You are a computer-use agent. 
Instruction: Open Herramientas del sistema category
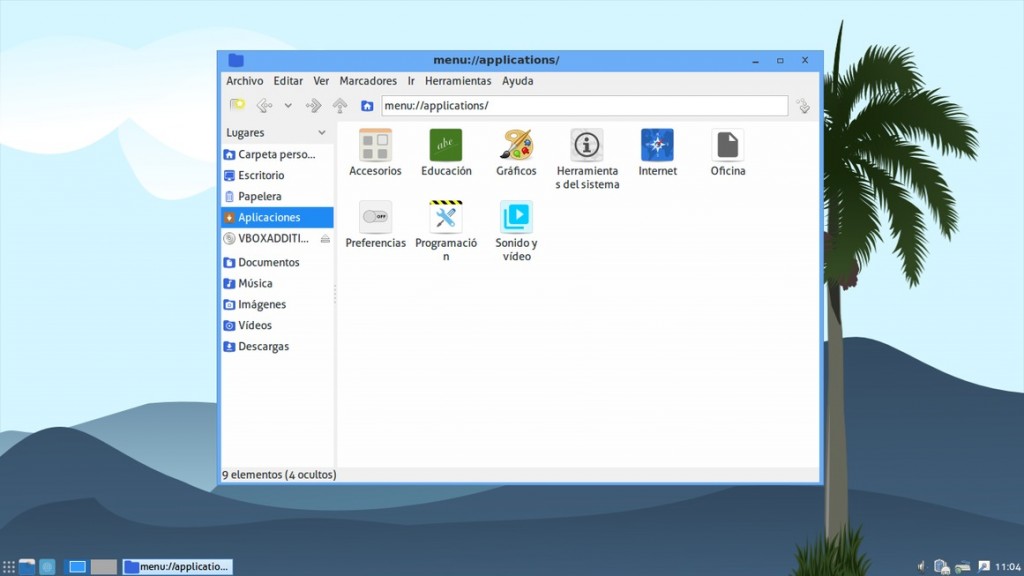(587, 146)
